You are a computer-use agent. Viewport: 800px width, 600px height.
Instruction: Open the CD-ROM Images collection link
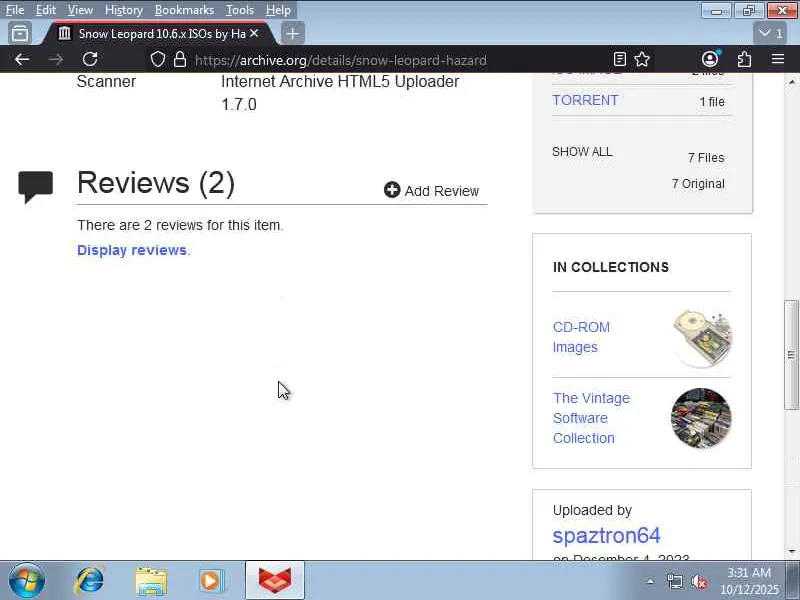581,337
